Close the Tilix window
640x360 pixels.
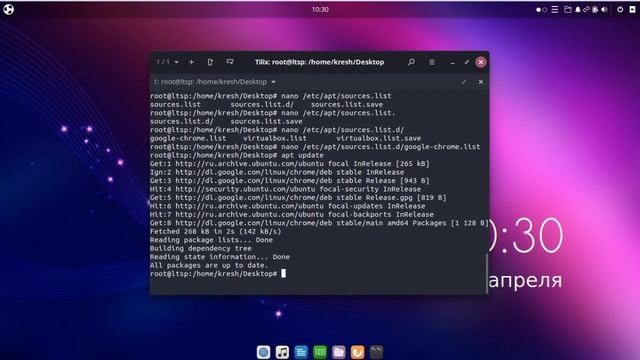click(481, 62)
